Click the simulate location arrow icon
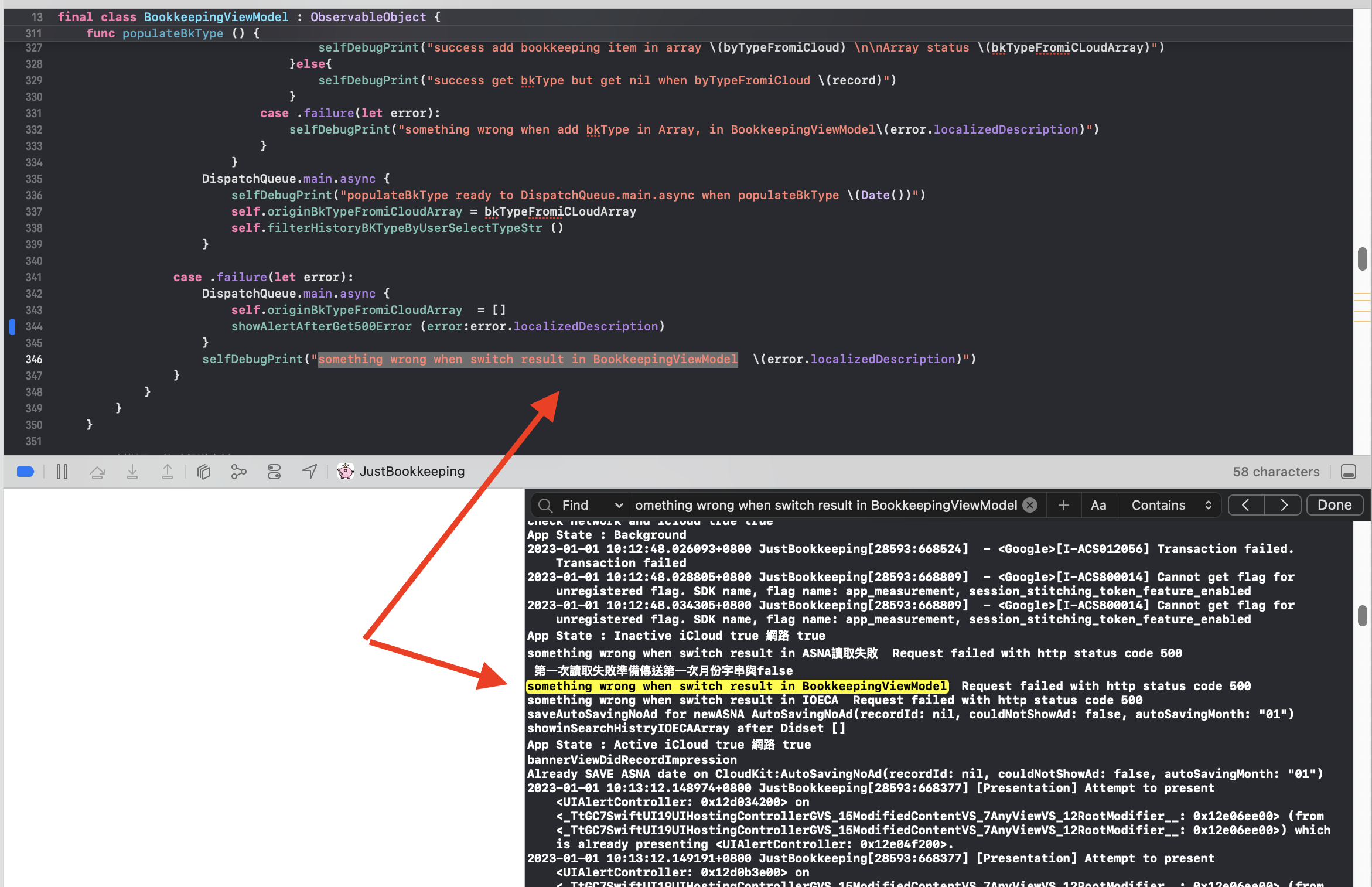 click(309, 472)
